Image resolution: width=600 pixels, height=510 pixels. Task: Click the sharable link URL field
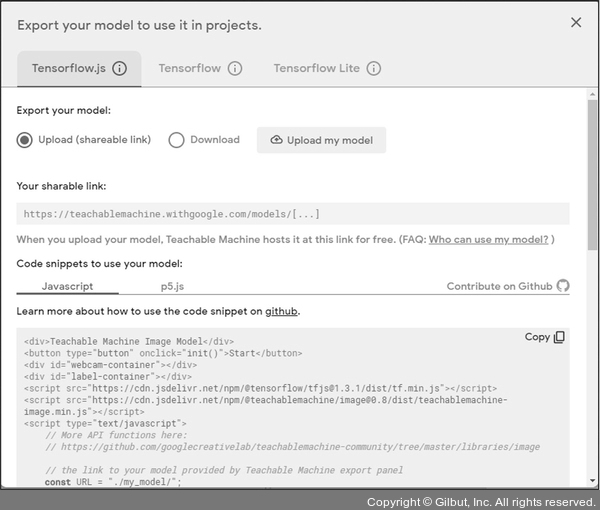[292, 214]
